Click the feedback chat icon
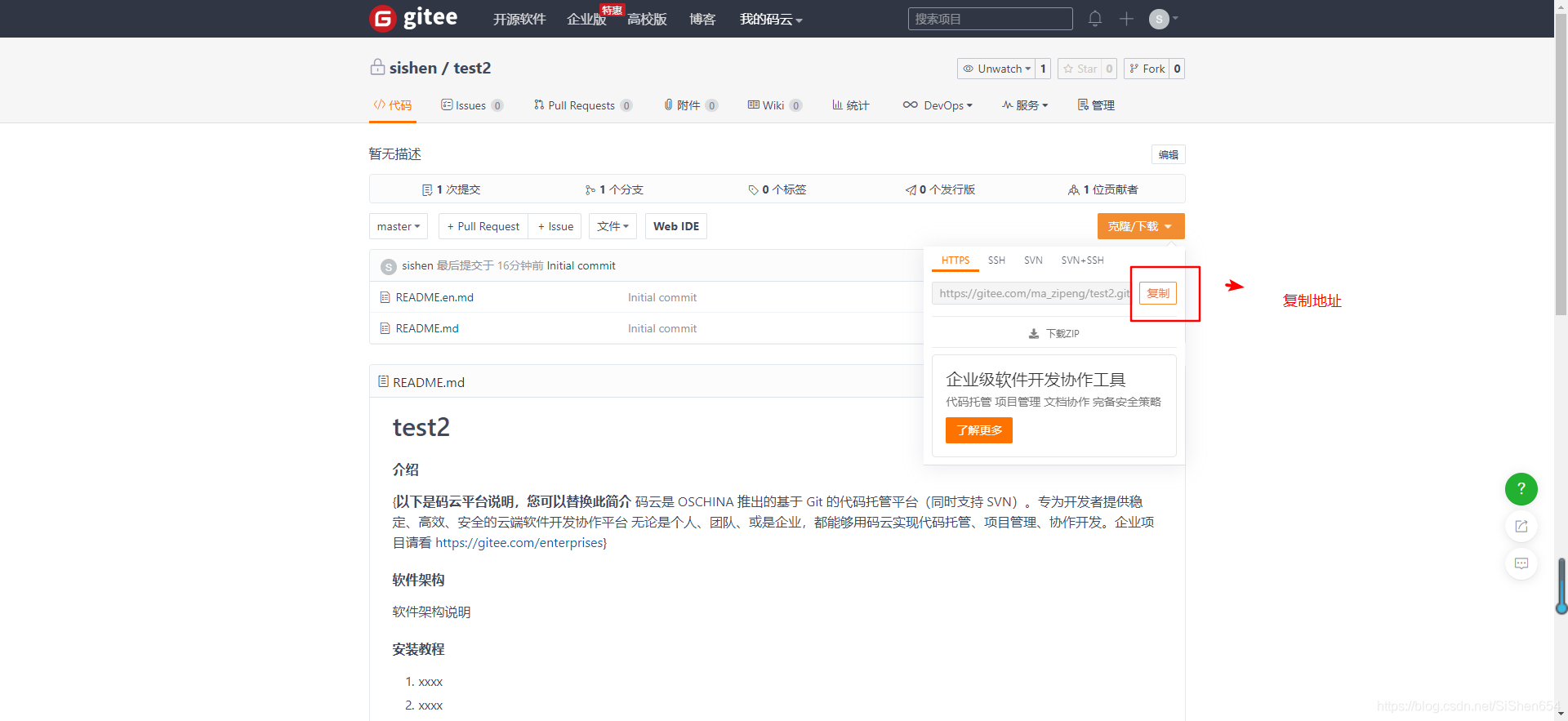1568x721 pixels. click(1521, 563)
